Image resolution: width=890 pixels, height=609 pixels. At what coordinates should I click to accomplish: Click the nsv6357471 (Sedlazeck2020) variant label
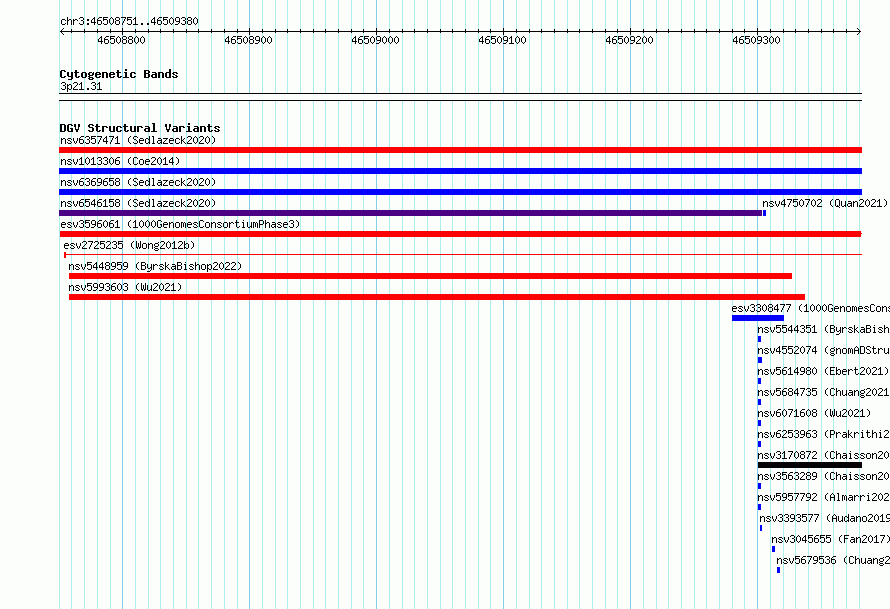click(x=138, y=140)
